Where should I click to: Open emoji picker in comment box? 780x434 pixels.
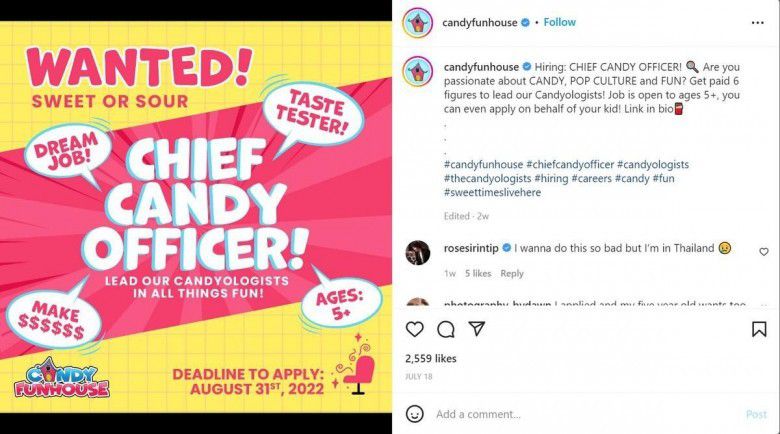click(x=414, y=414)
